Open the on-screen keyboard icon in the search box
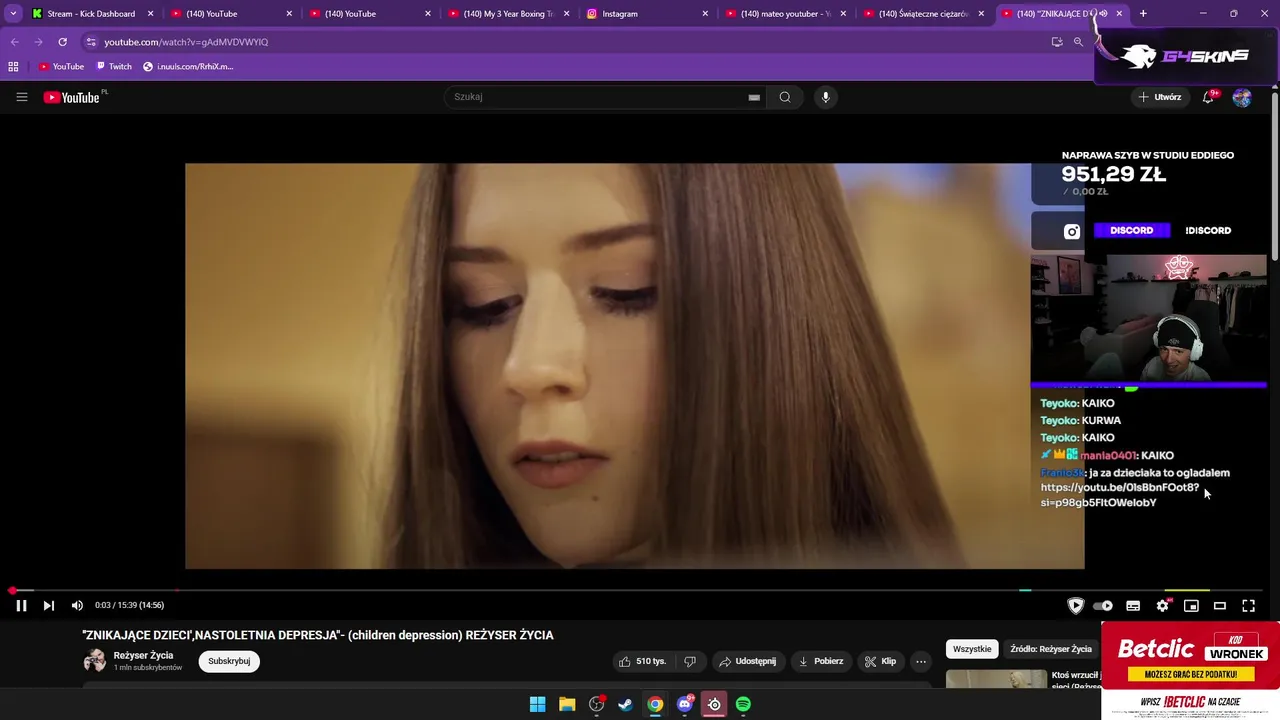The width and height of the screenshot is (1280, 720). [754, 97]
